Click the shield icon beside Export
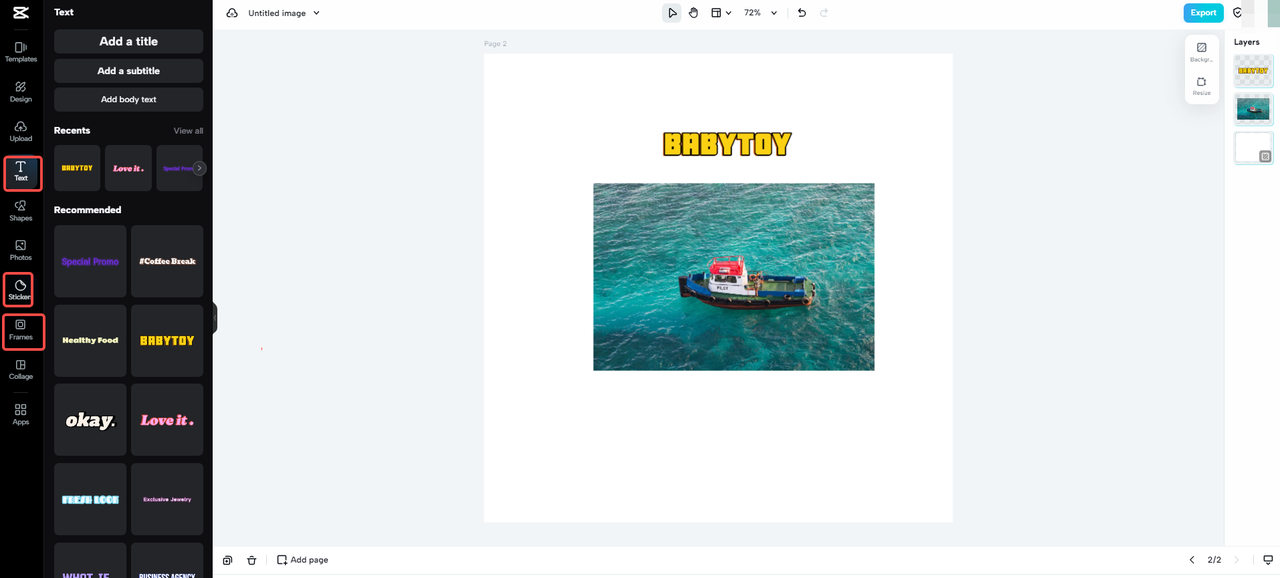This screenshot has height=578, width=1280. pos(1238,13)
